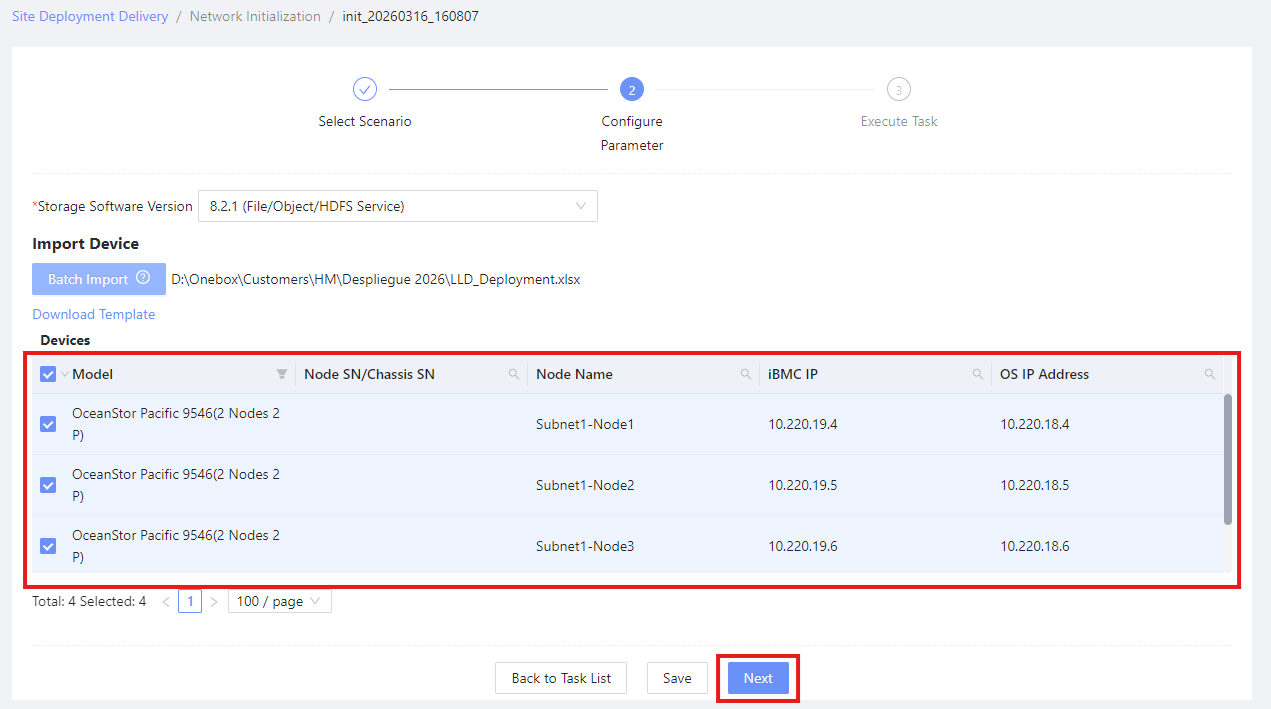Go to Network Initialization breadcrumb
Image resolution: width=1271 pixels, height=709 pixels.
255,16
